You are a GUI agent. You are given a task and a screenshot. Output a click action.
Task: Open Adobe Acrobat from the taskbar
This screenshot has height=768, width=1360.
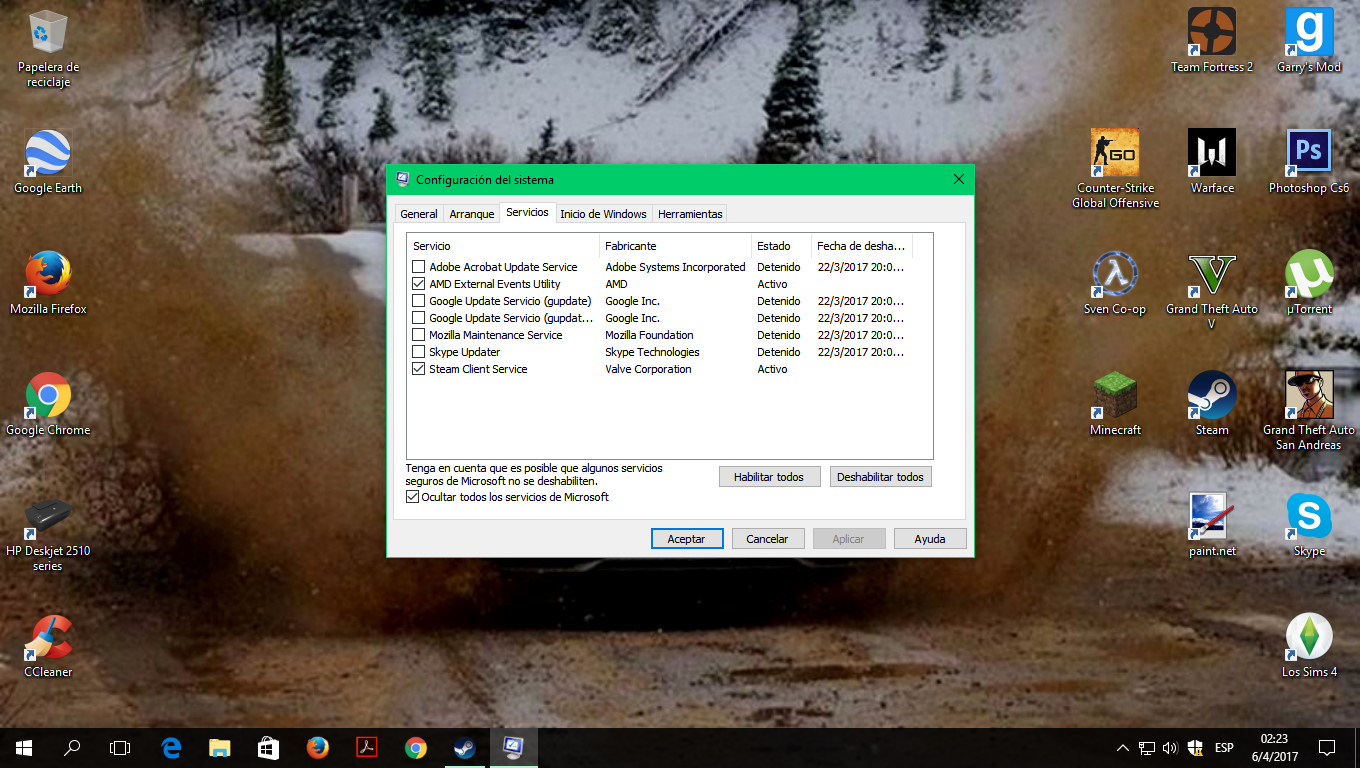[x=367, y=748]
